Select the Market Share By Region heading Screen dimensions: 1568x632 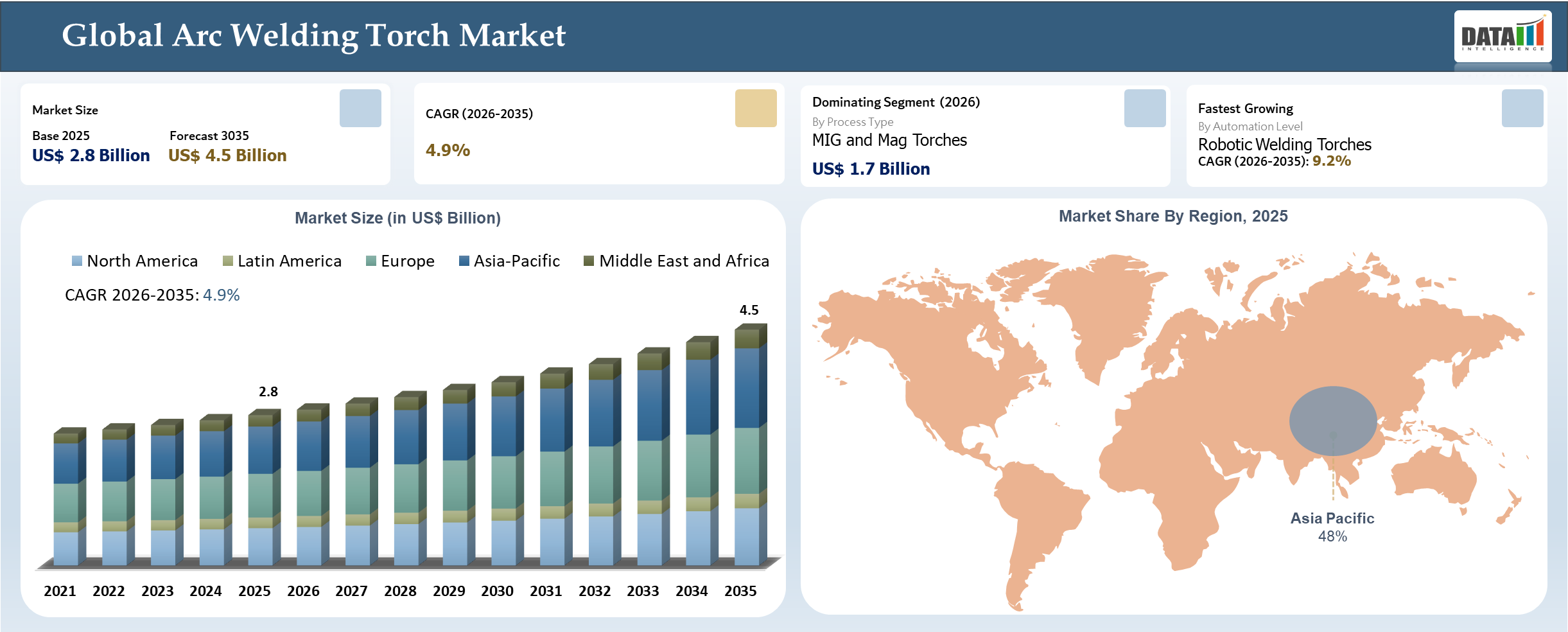1174,216
